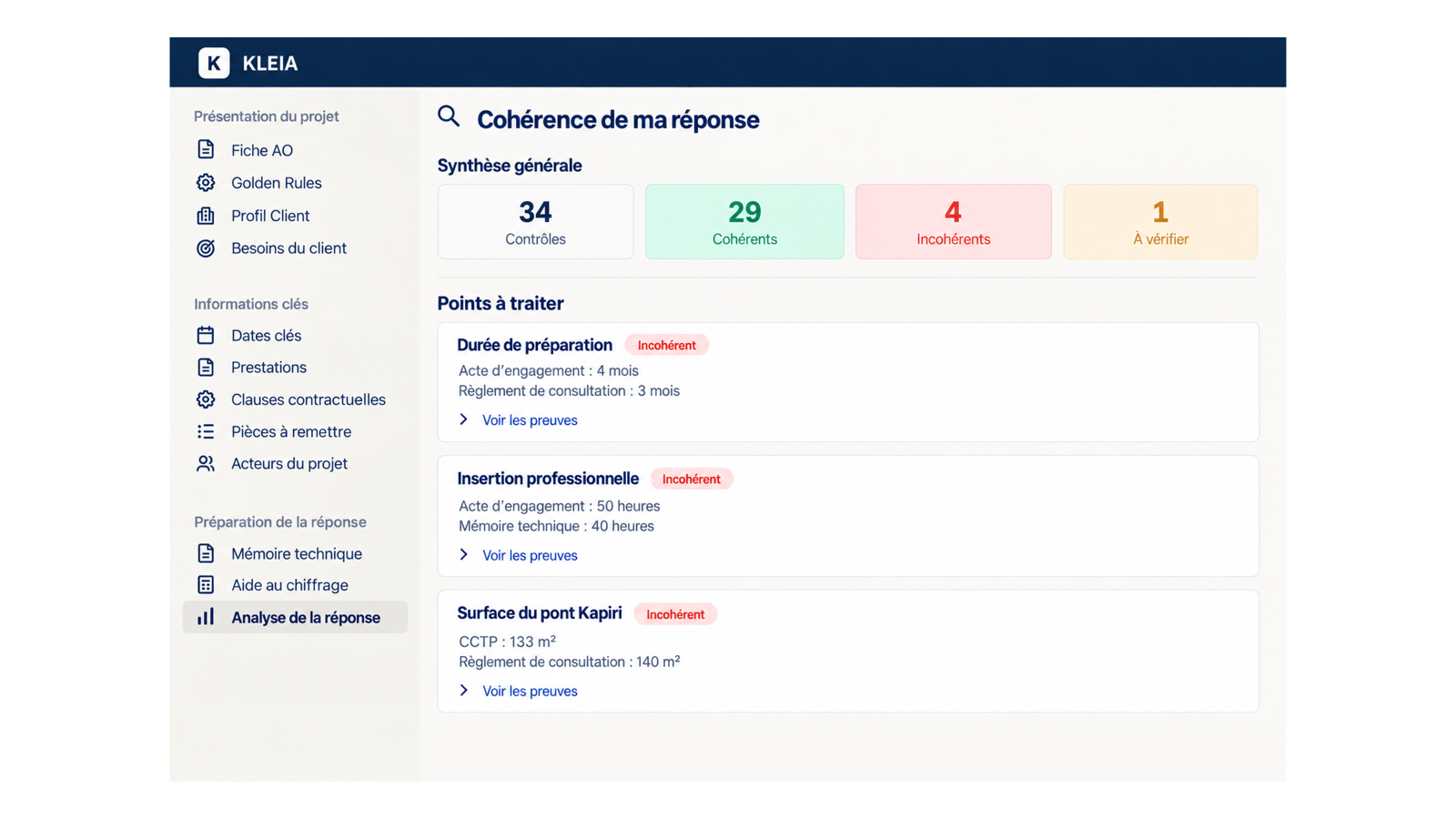The image size is (1456, 819).
Task: Open Voir les preuves for Surface du pont Kapiri
Action: pos(530,691)
